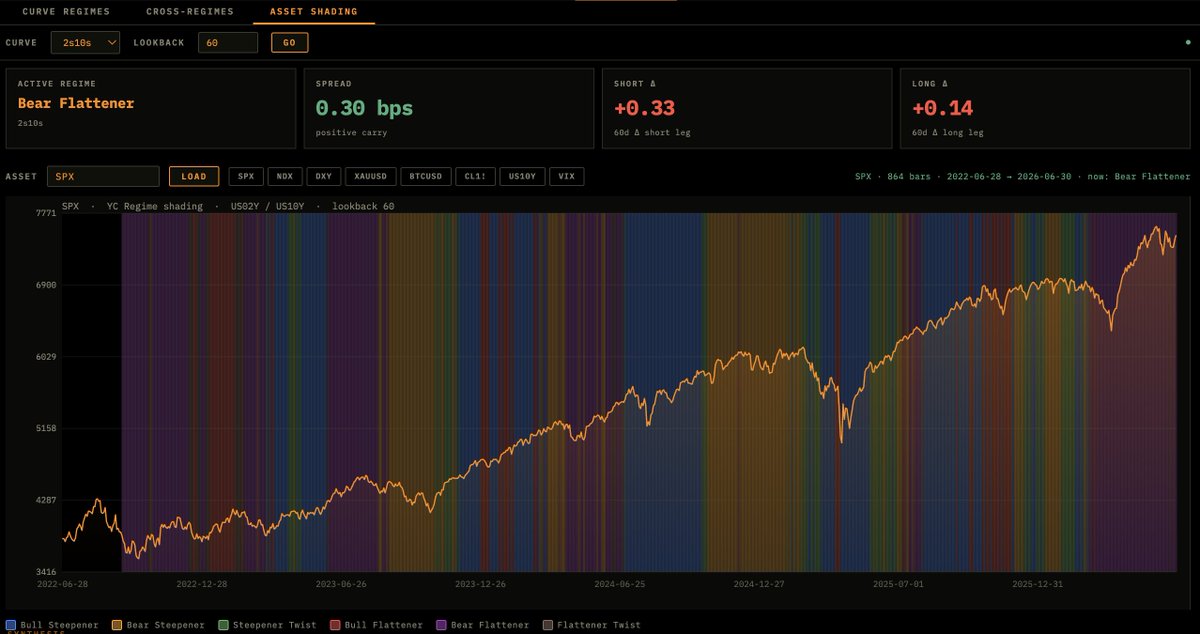Click the green status indicator dot
1200x634 pixels.
pos(1187,43)
